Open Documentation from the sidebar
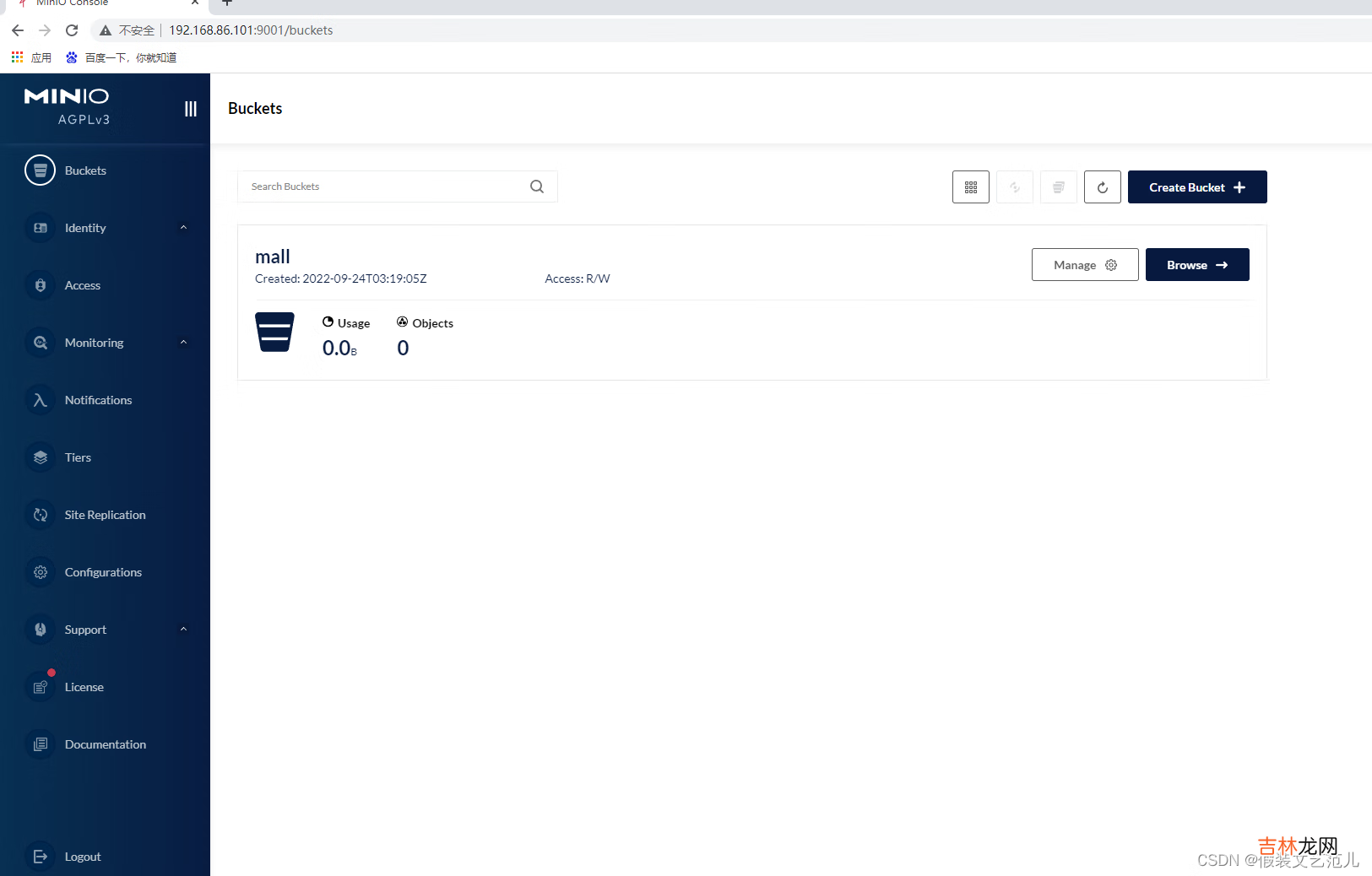Image resolution: width=1372 pixels, height=876 pixels. 105,744
